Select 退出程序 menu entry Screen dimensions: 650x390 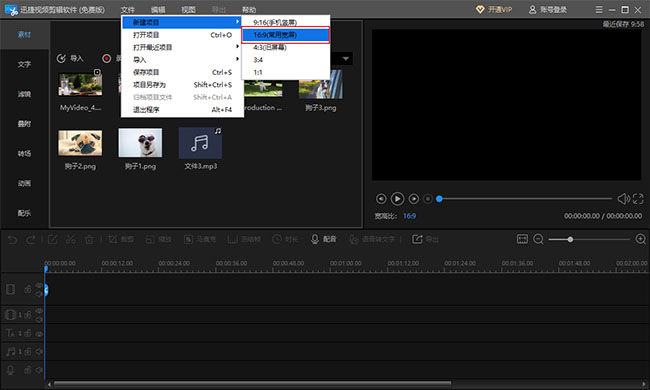[182, 110]
